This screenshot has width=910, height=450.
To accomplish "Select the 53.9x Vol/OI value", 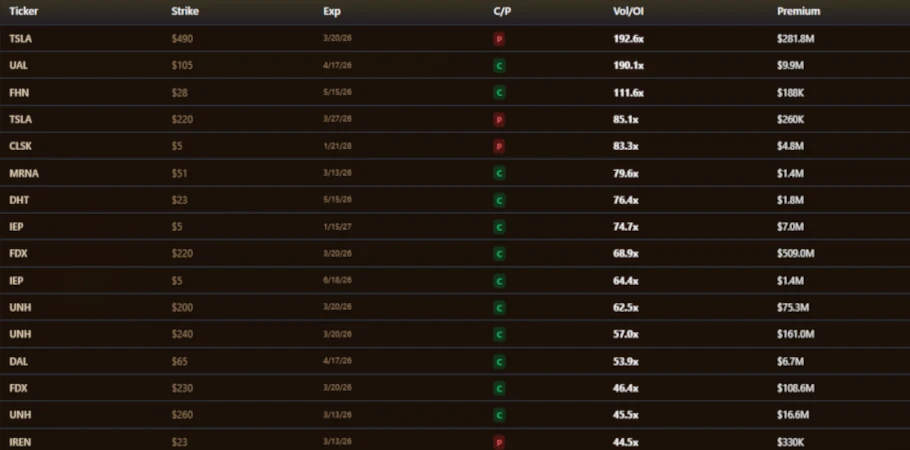I will (626, 362).
